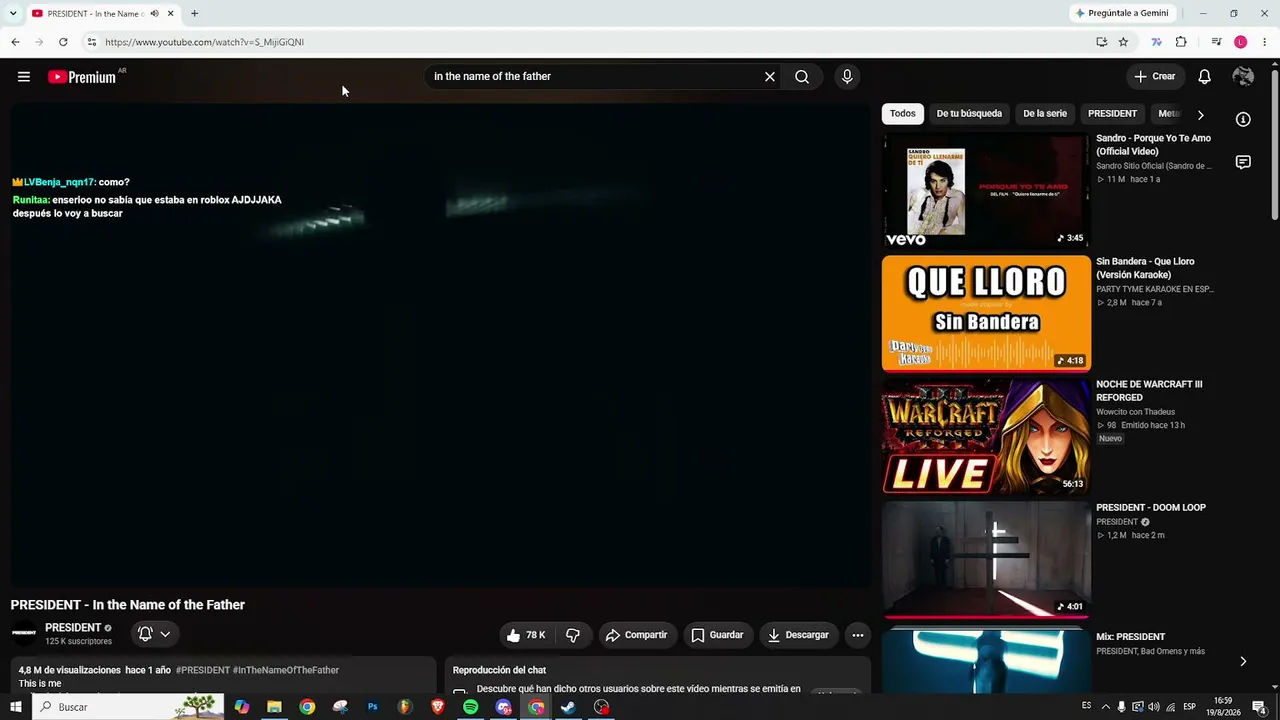Clear the search box text
This screenshot has width=1280, height=720.
click(x=770, y=77)
